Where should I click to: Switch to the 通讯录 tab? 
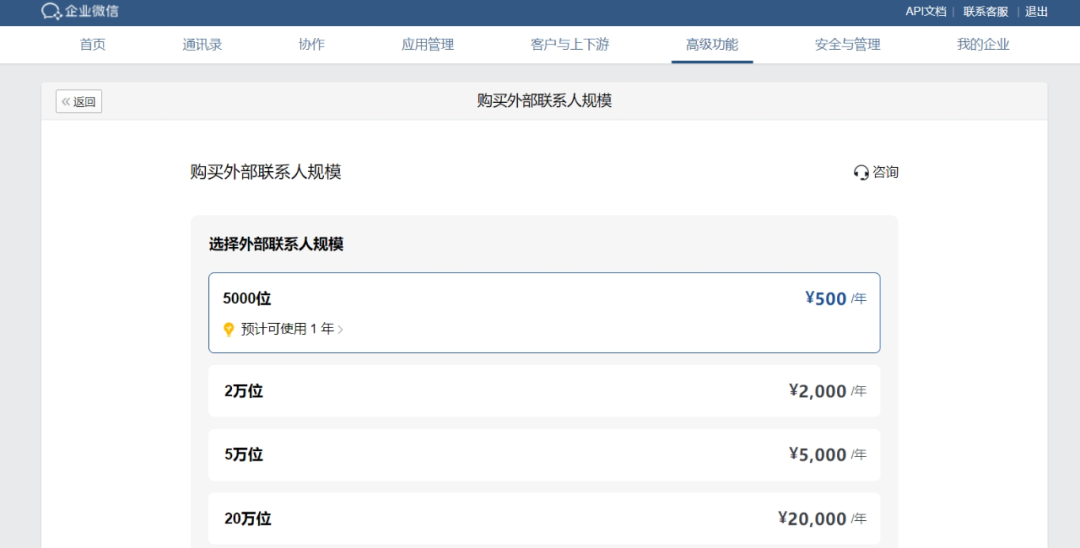coord(202,45)
